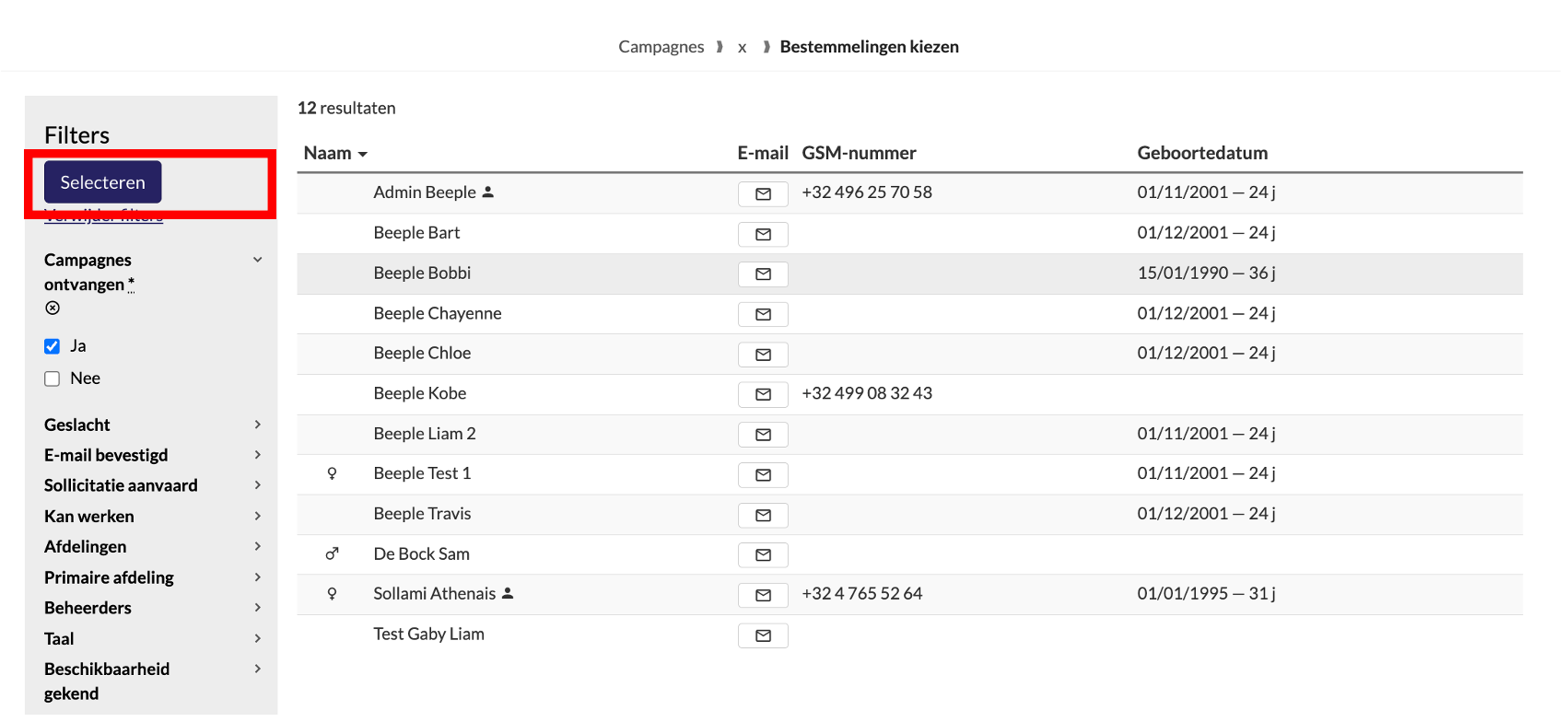The width and height of the screenshot is (1568, 722).
Task: Click email icon for Test Gaby Liam
Action: tap(763, 635)
